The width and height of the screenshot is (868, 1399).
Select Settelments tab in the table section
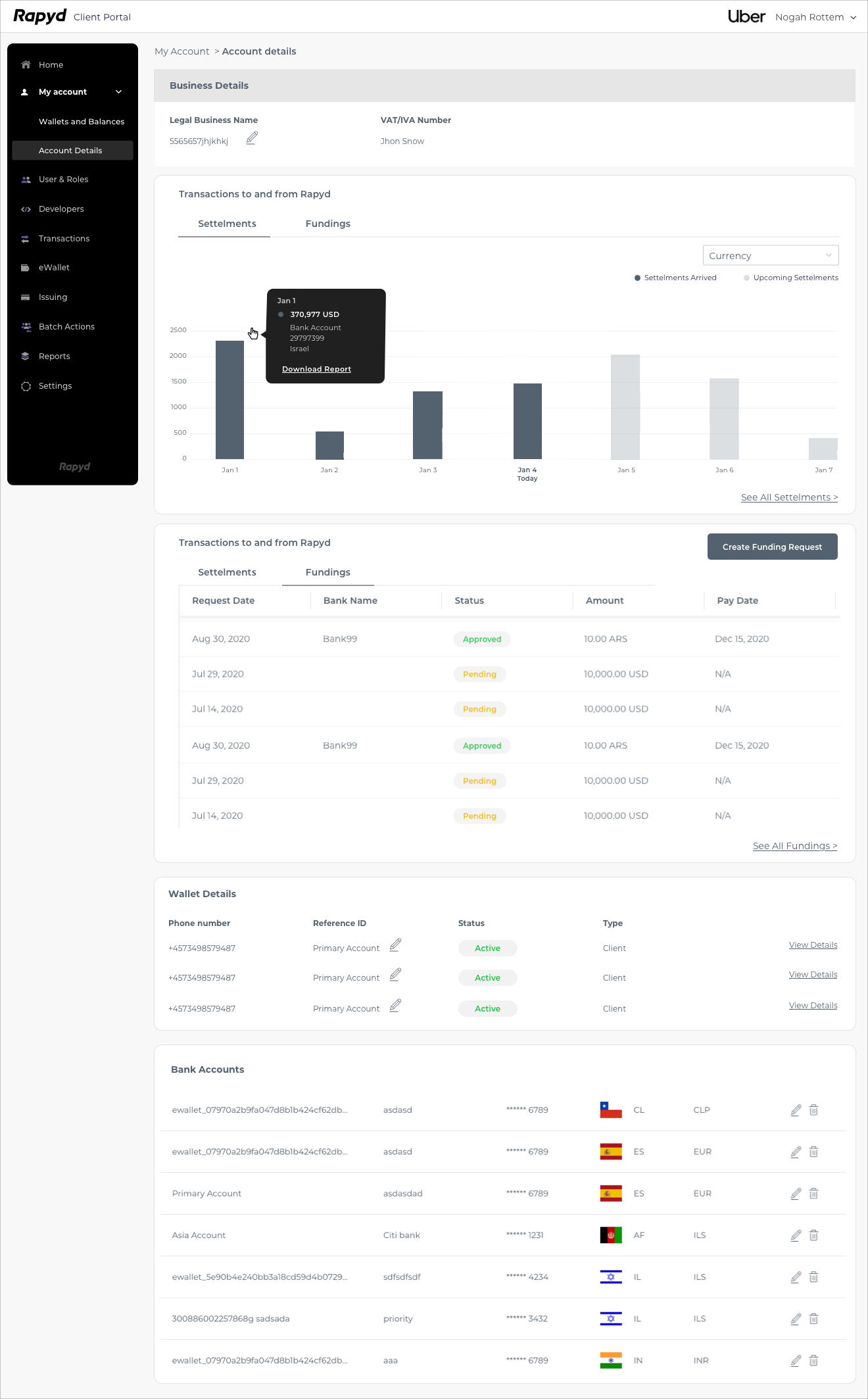tap(227, 573)
